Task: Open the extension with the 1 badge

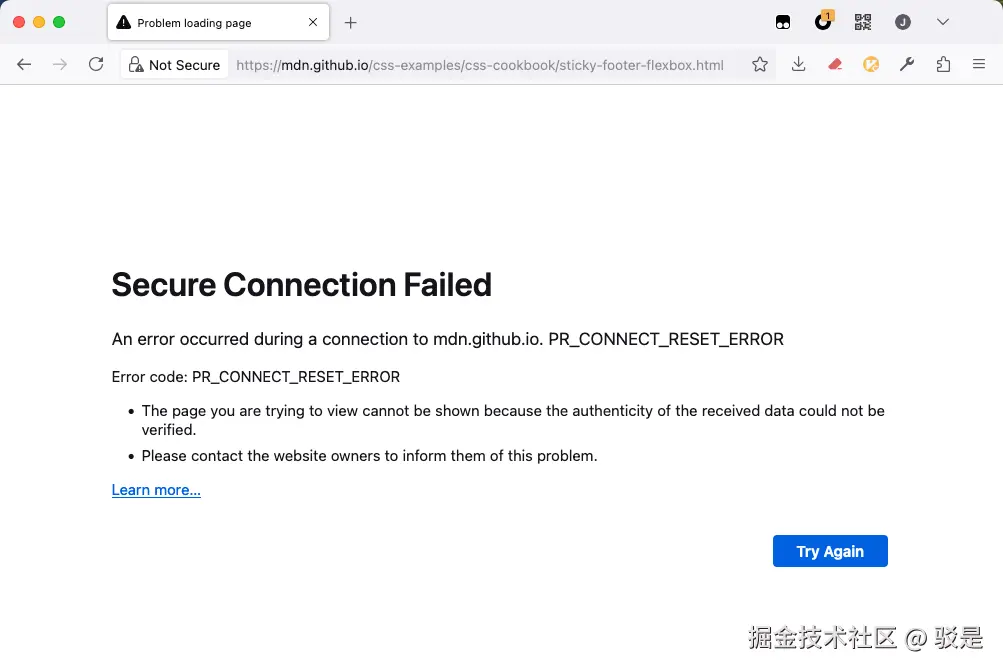Action: [x=823, y=22]
